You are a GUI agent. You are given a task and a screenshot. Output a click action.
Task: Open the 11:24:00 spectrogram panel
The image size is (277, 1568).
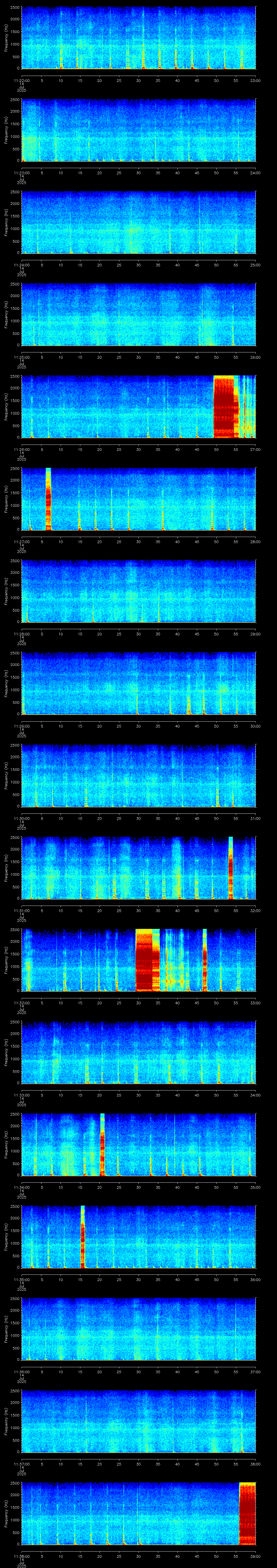138,222
